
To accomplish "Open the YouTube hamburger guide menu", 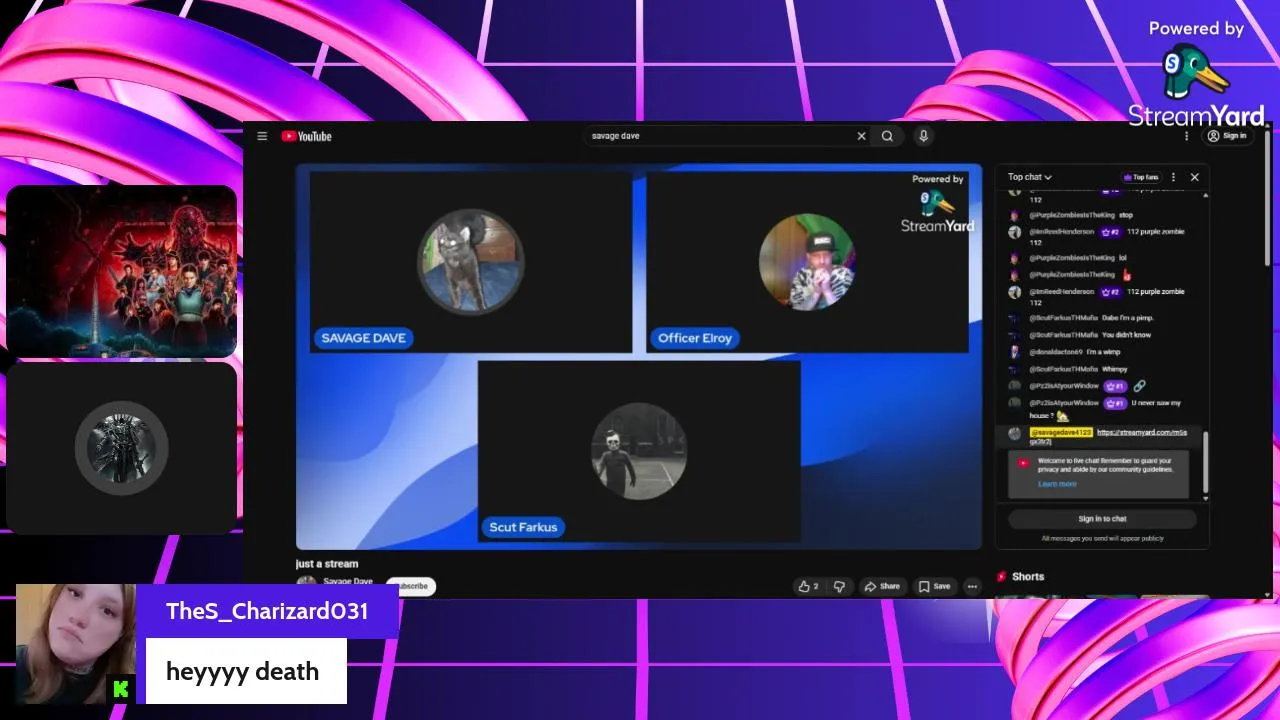I will pyautogui.click(x=262, y=136).
